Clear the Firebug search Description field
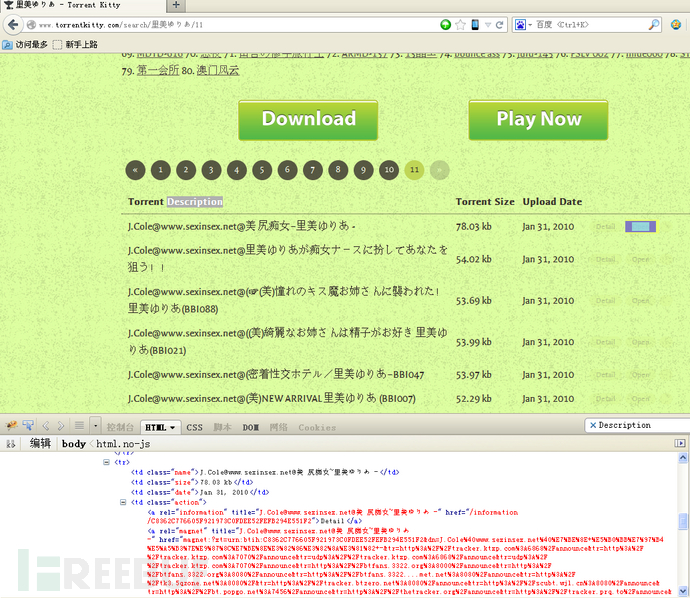The image size is (690, 598). (x=593, y=425)
